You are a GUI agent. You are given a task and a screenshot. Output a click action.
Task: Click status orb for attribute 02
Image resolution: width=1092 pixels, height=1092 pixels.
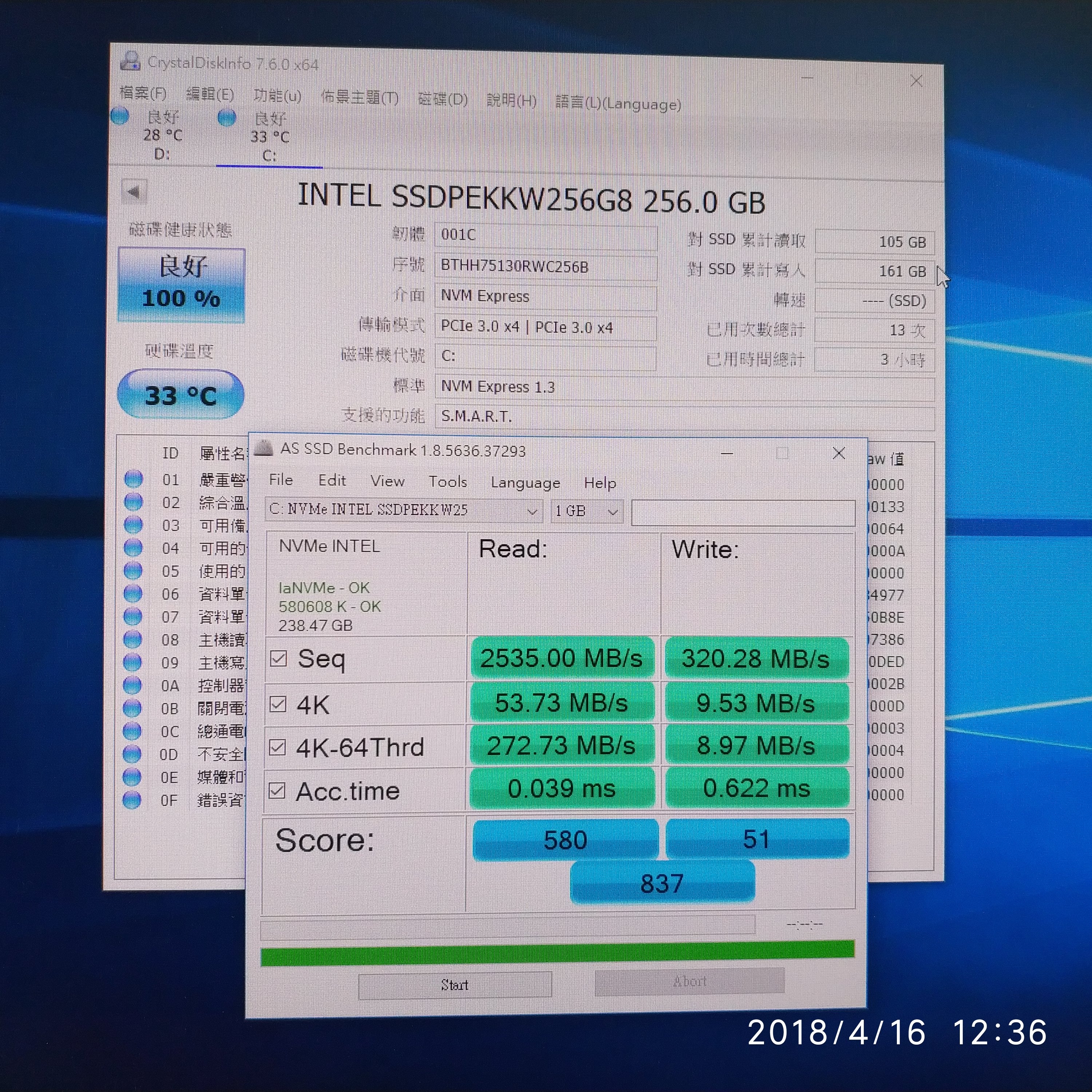(x=133, y=501)
